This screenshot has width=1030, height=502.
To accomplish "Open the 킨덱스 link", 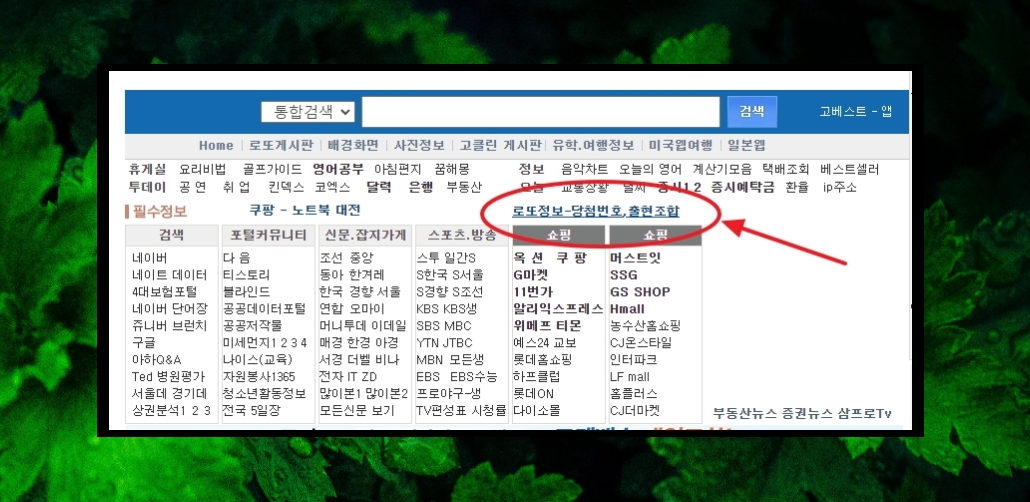I will [286, 187].
